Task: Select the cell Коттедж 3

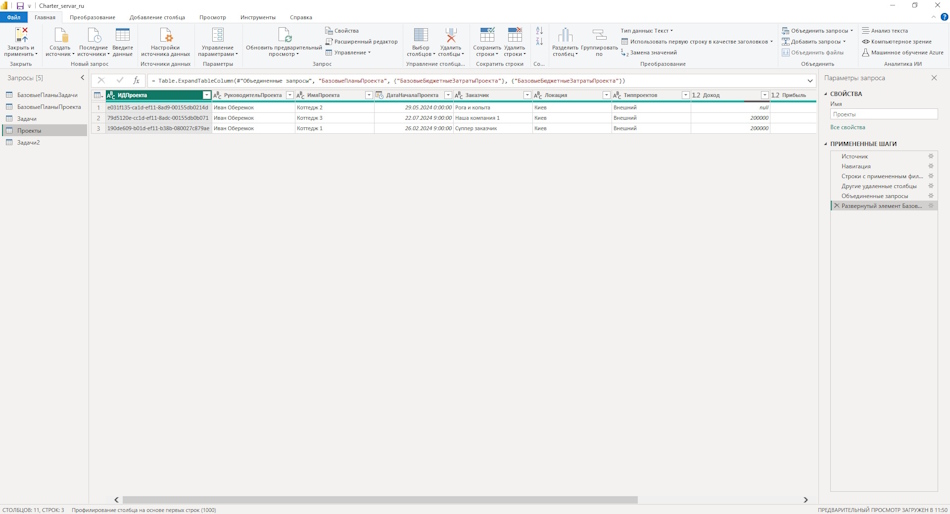Action: (334, 118)
